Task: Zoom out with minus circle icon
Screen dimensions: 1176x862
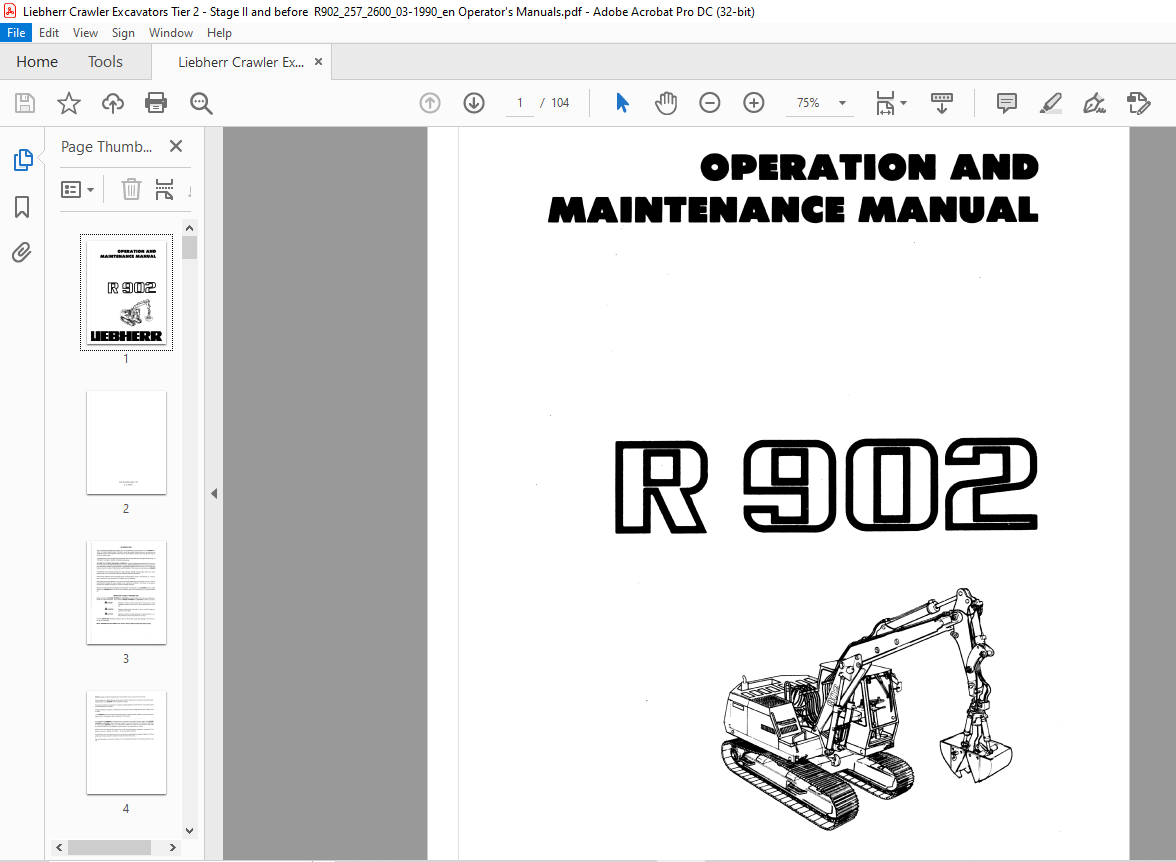Action: 710,103
